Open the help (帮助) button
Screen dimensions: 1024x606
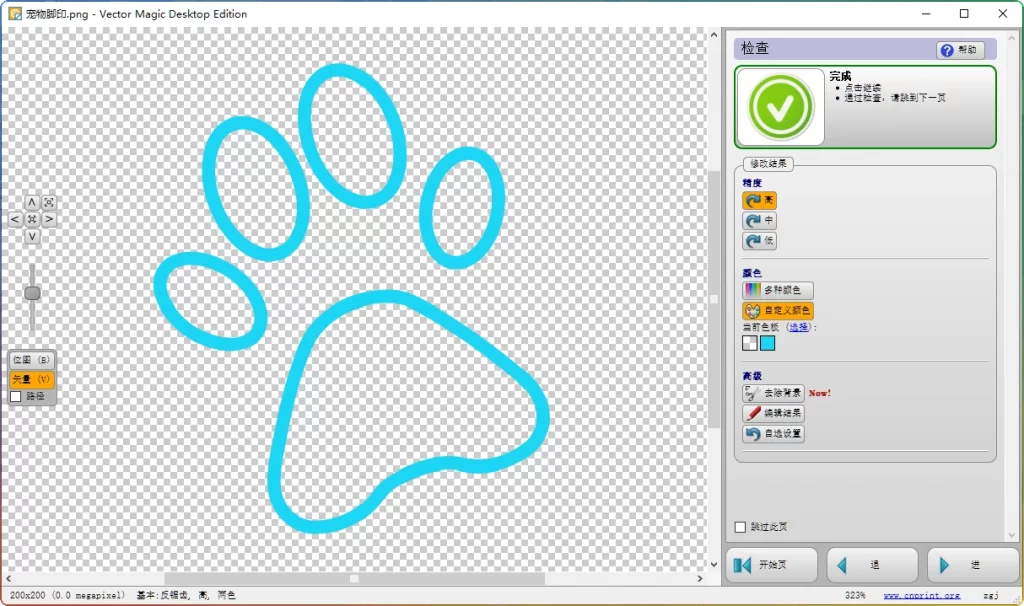960,50
